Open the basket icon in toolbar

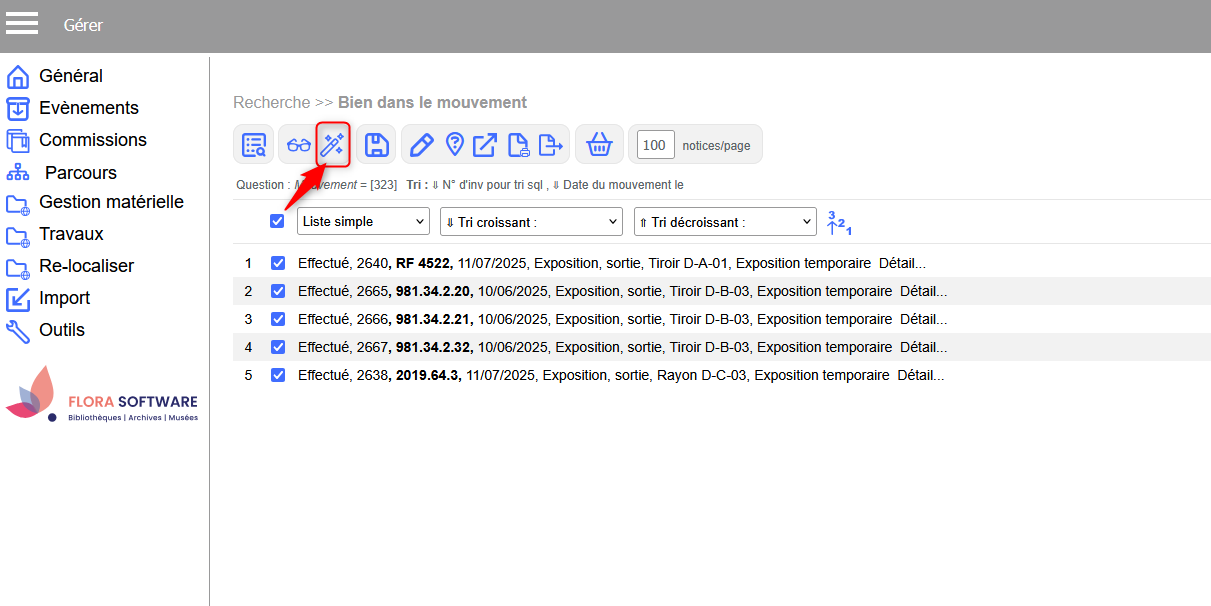599,145
